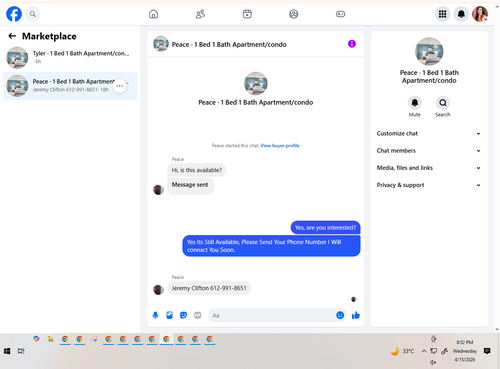Open Task View in taskbar
This screenshot has width=500, height=369.
21,351
